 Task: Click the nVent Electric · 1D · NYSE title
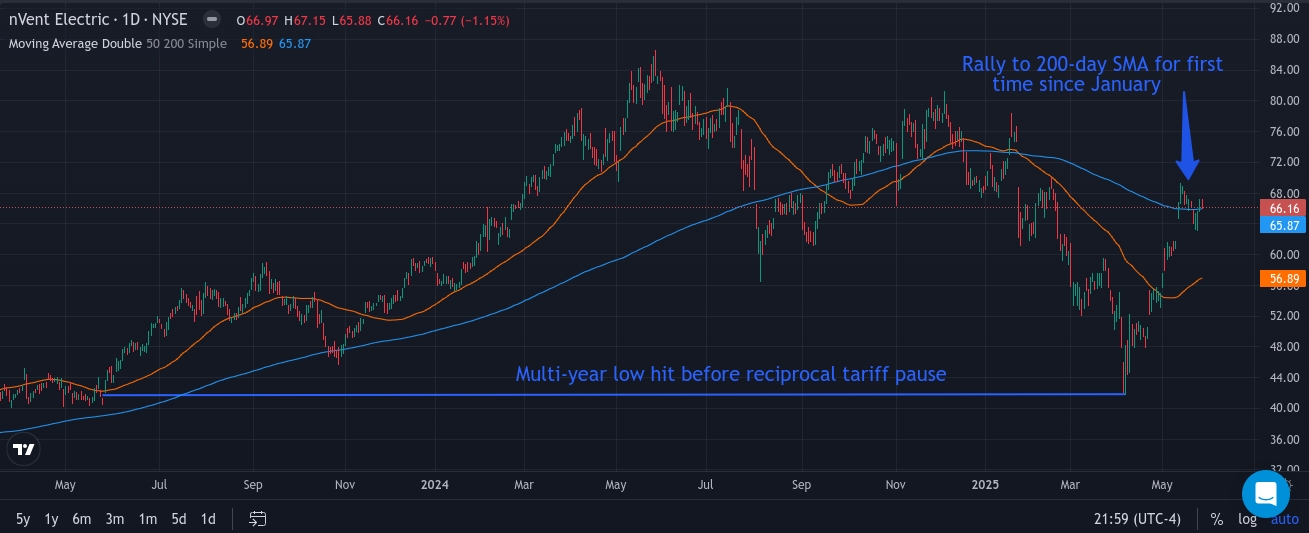[100, 19]
